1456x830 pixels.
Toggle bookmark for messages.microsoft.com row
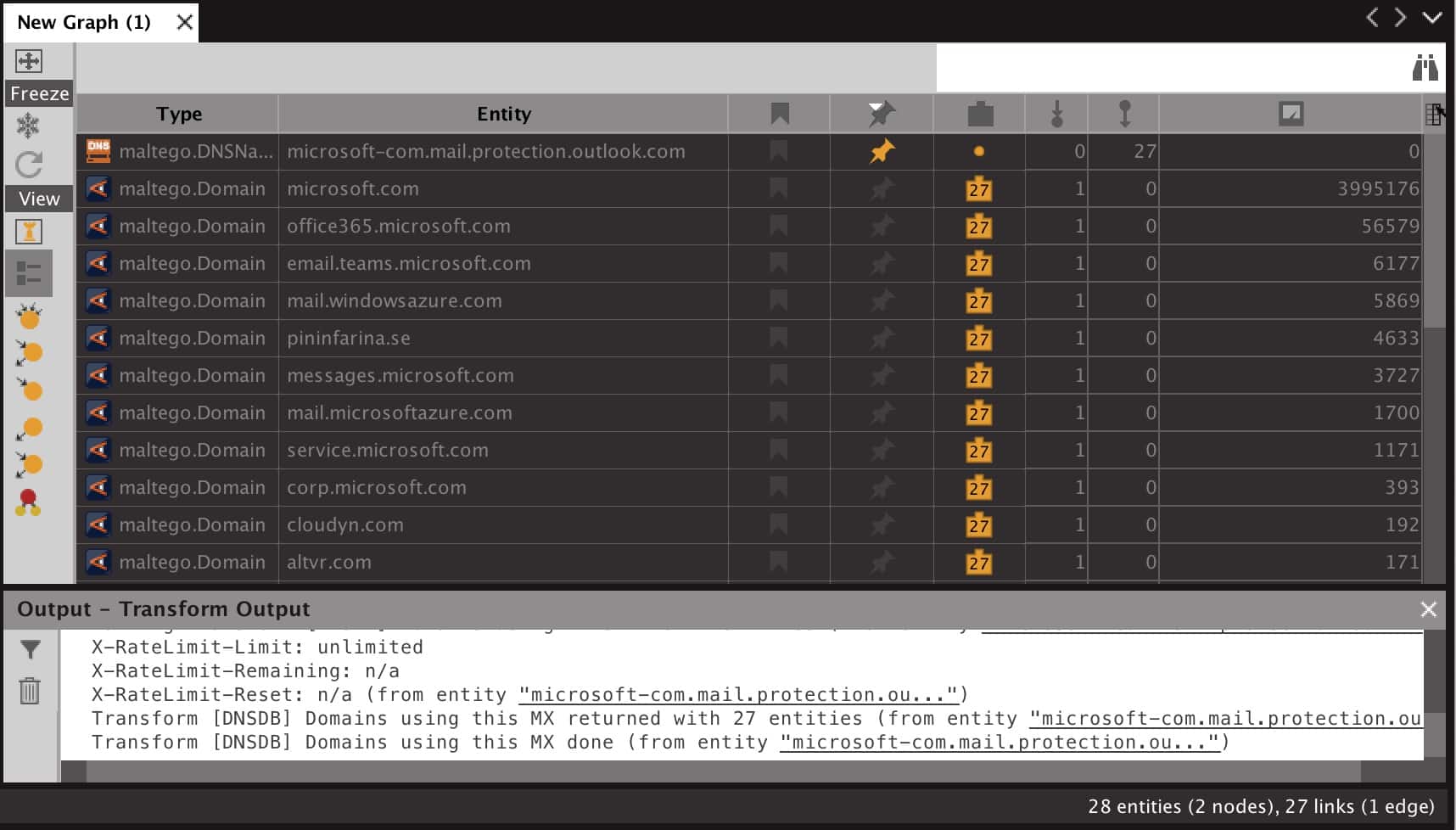click(x=778, y=375)
